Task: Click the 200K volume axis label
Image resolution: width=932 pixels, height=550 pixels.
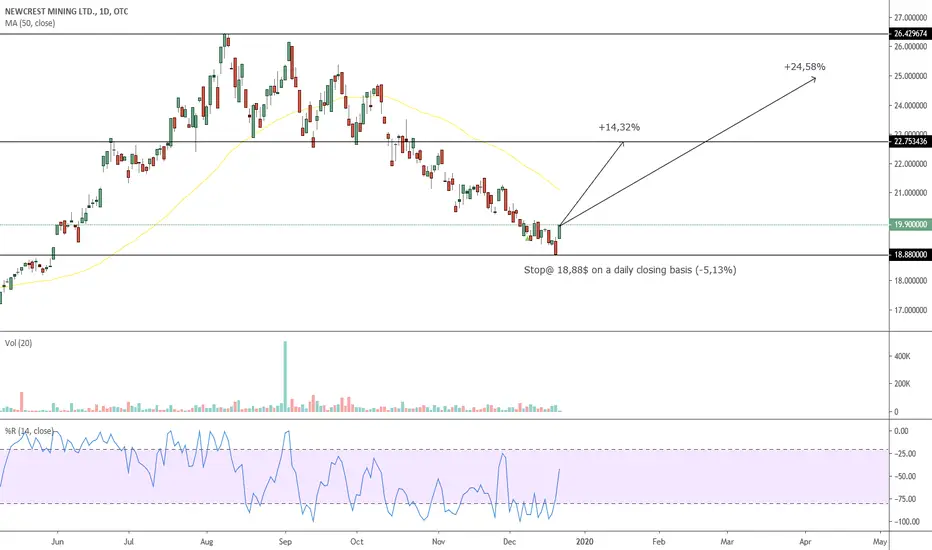Action: click(x=902, y=384)
